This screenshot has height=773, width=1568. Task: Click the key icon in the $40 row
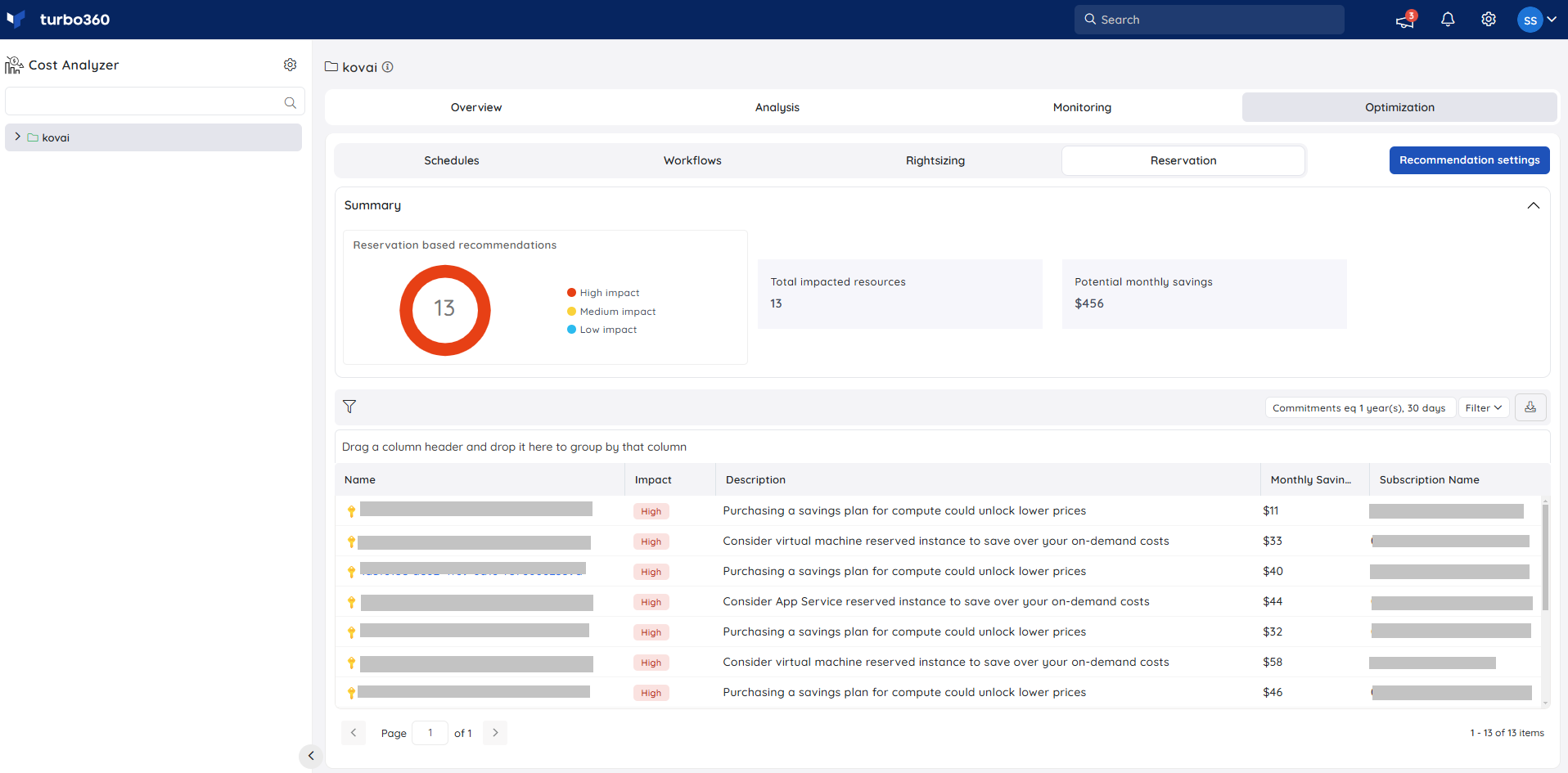(x=351, y=572)
